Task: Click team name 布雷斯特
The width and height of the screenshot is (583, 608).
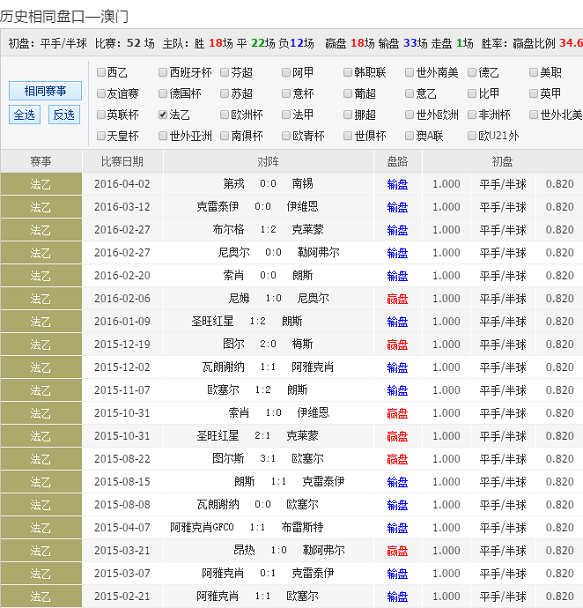Action: (x=302, y=527)
